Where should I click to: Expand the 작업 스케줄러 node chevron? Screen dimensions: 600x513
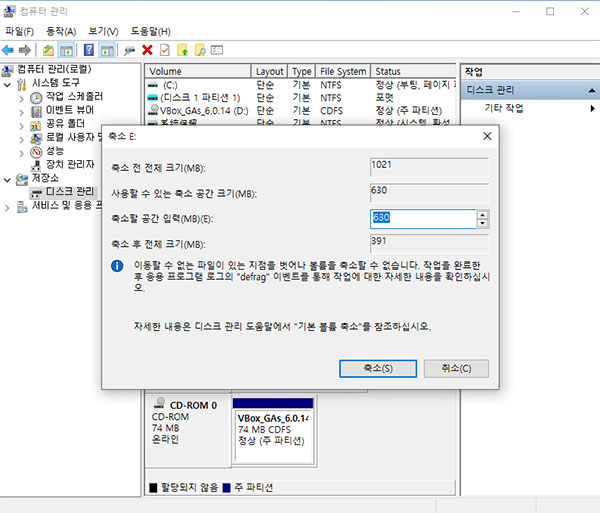(x=21, y=99)
